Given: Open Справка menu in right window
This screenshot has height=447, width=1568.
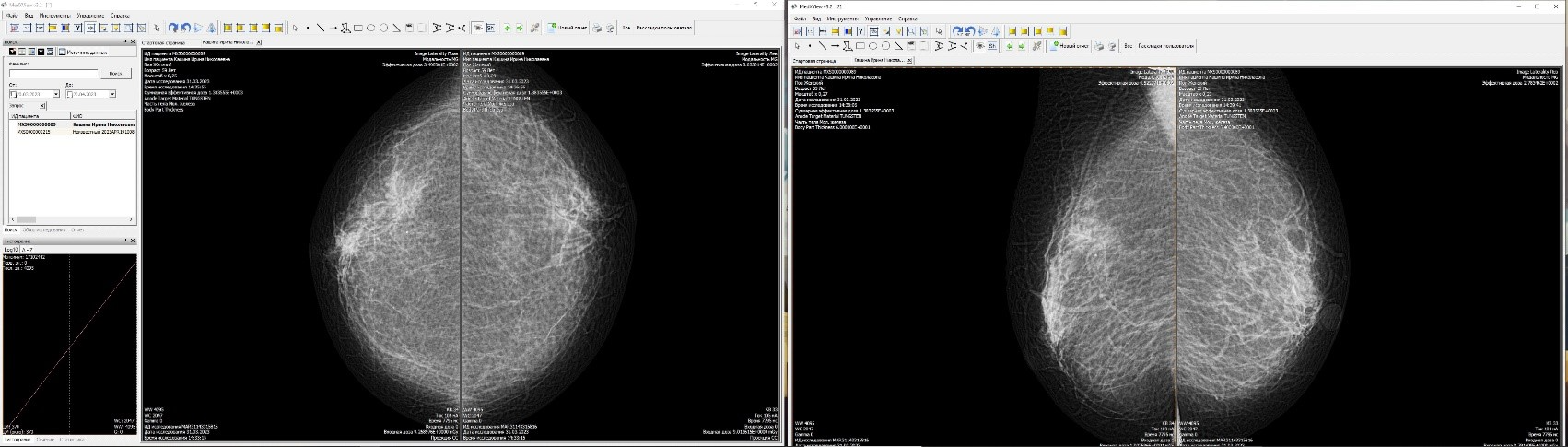Looking at the screenshot, I should click(x=907, y=18).
